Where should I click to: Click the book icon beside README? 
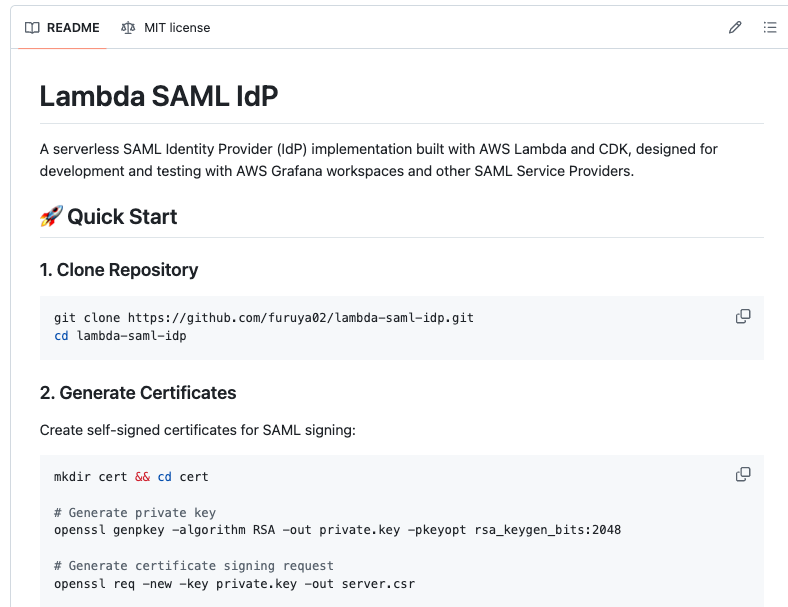[x=32, y=28]
